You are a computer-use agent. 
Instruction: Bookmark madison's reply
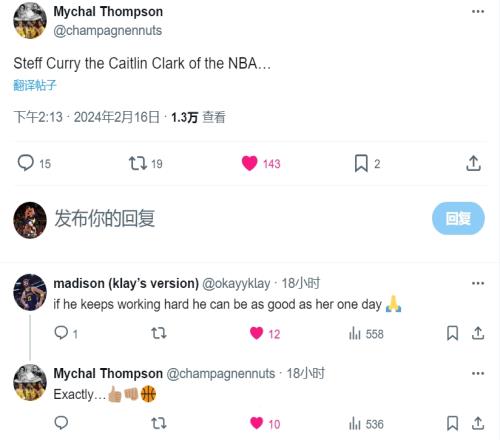click(452, 333)
